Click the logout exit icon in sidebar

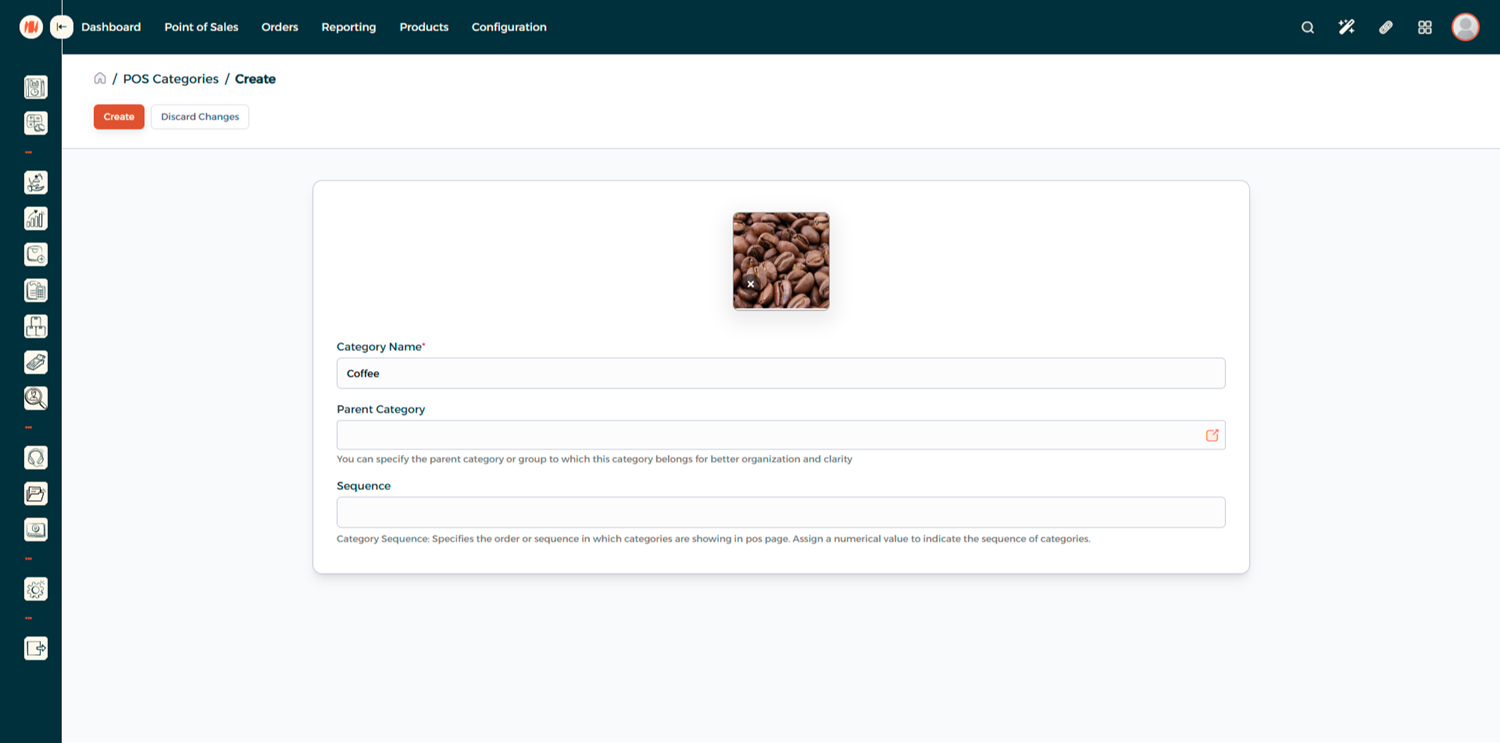tap(36, 649)
